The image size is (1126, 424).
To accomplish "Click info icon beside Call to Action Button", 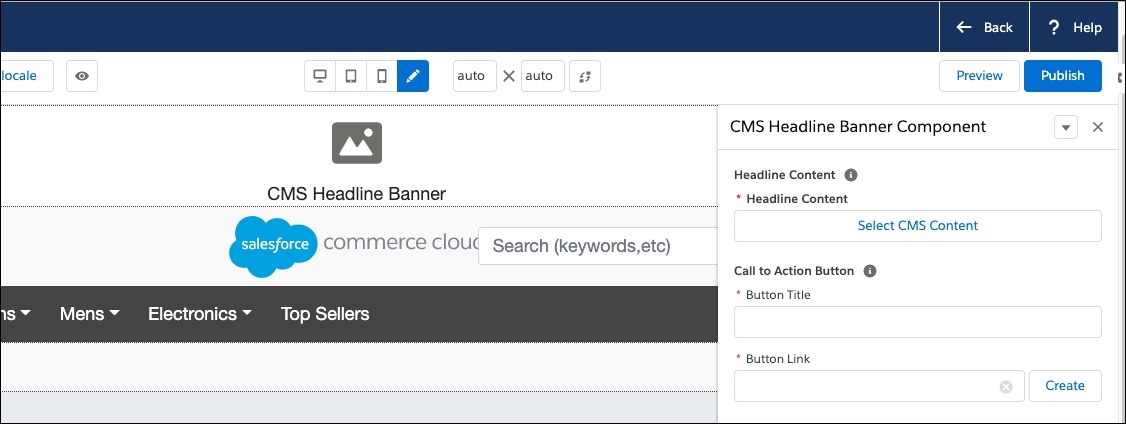I will [x=870, y=271].
